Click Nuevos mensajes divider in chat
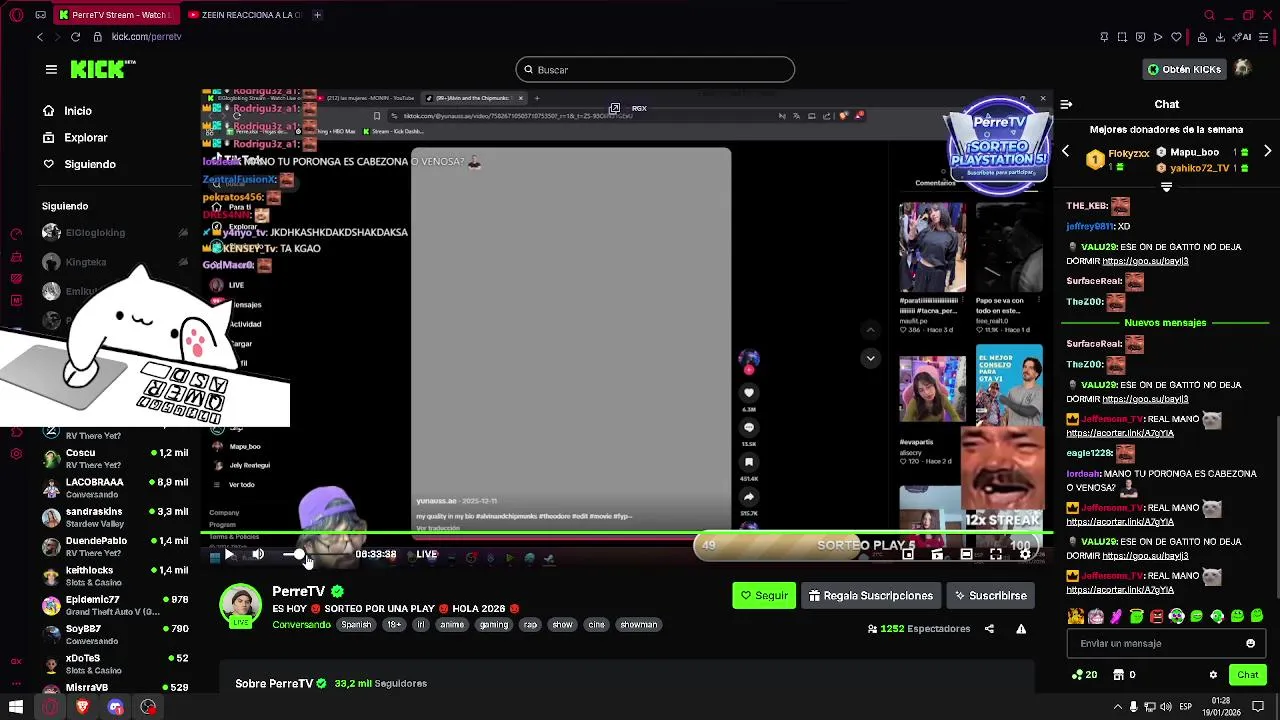The height and width of the screenshot is (720, 1280). pos(1165,323)
